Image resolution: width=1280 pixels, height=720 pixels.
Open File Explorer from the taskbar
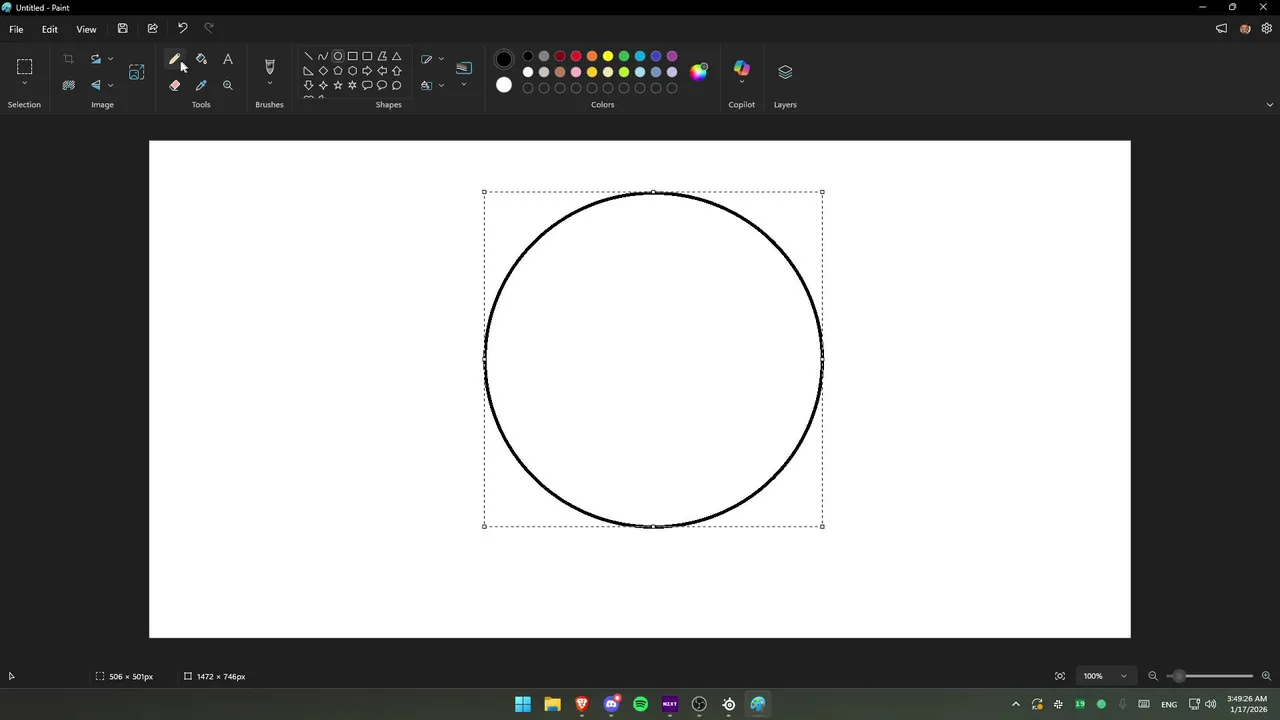552,704
